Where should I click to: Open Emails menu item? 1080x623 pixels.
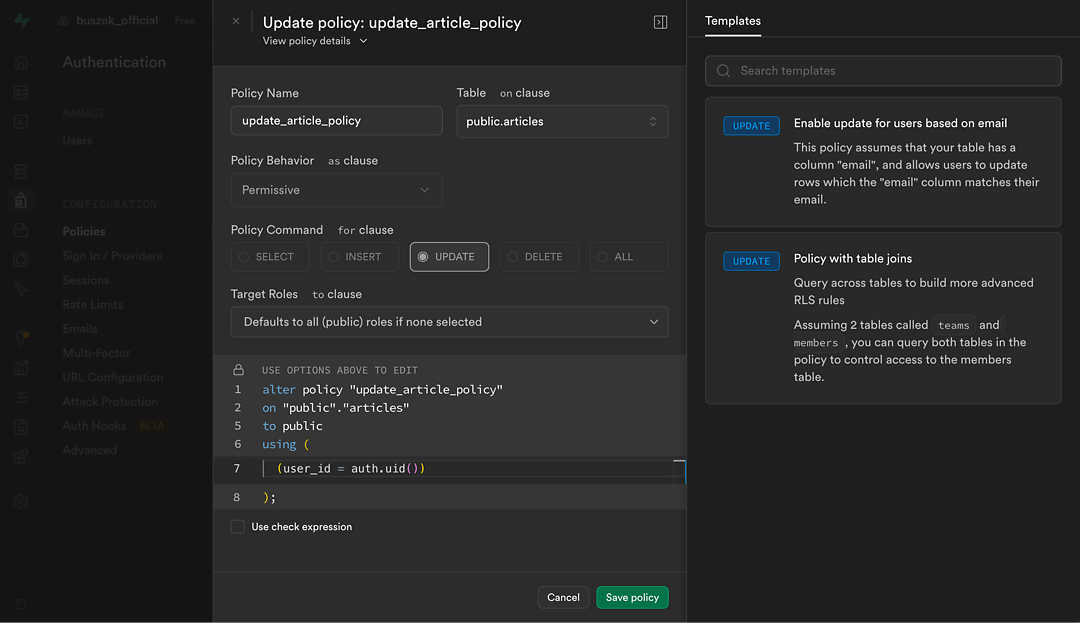click(x=80, y=329)
